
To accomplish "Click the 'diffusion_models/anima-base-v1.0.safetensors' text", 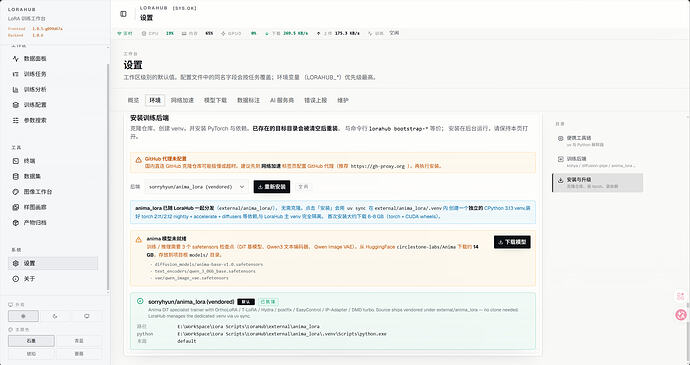I will [209, 264].
